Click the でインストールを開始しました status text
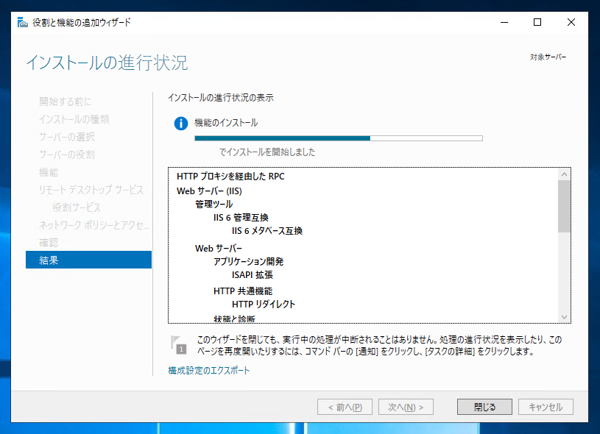 267,152
